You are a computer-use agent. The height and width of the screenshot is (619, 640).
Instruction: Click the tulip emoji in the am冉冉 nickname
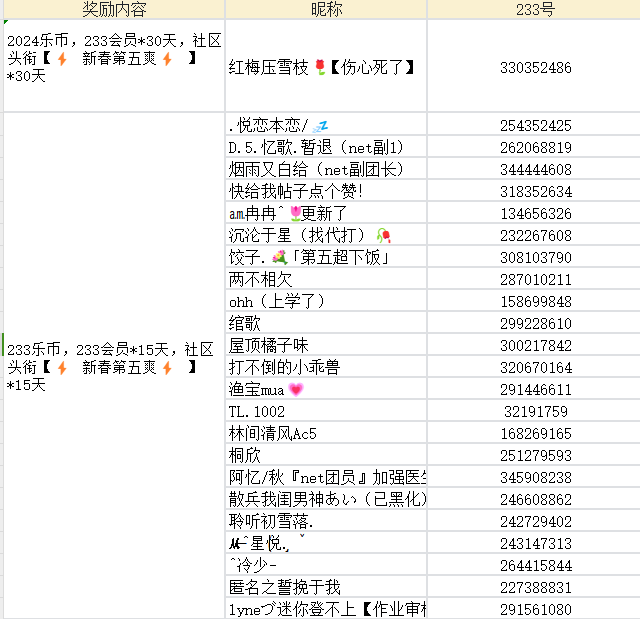point(294,214)
